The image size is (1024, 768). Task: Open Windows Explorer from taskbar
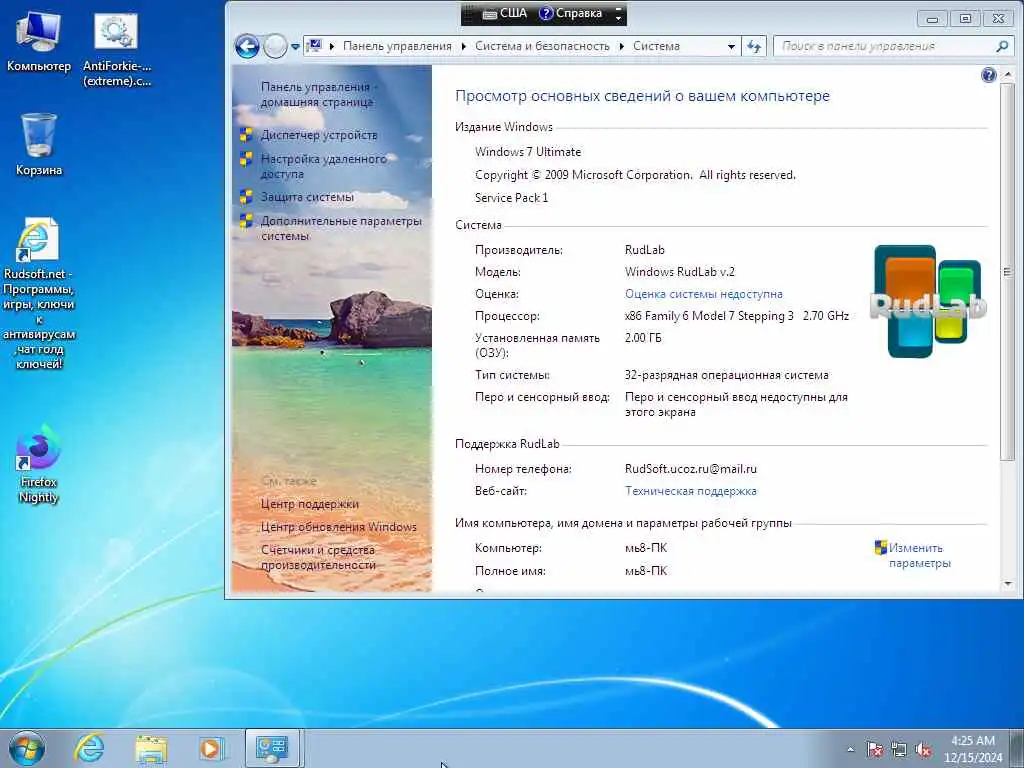151,748
